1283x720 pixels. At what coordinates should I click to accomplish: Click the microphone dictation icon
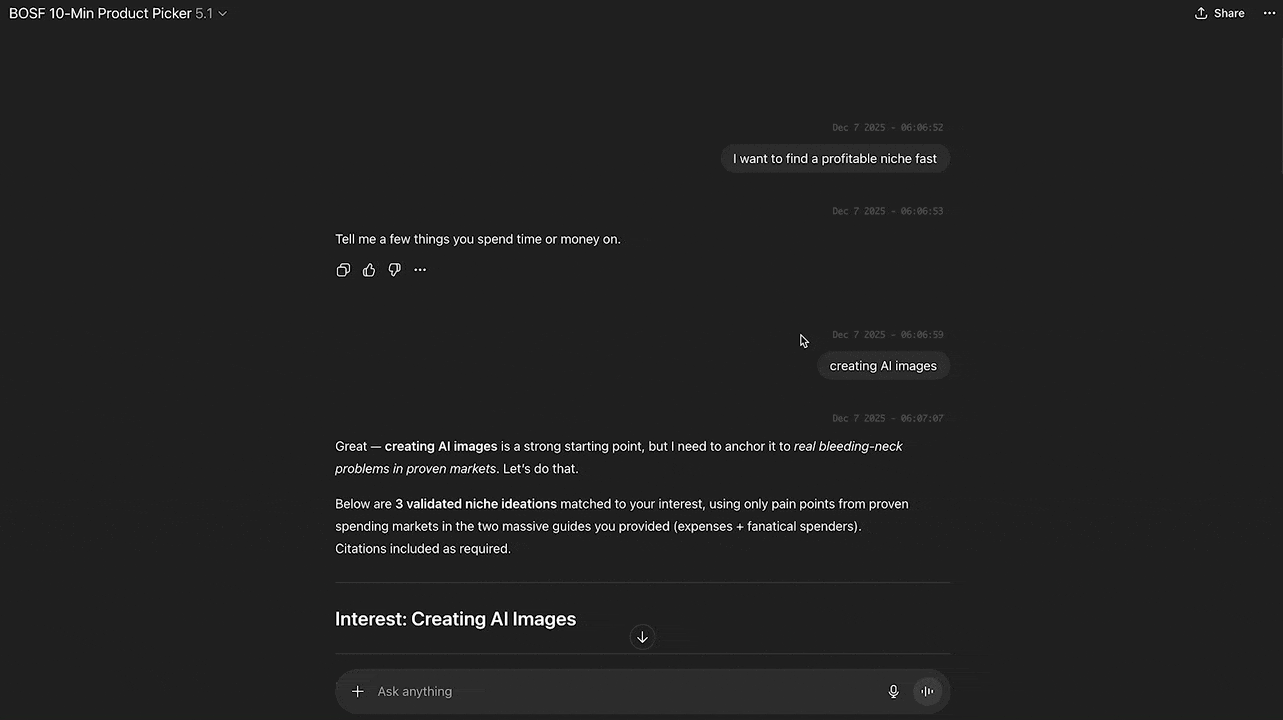[x=893, y=691]
